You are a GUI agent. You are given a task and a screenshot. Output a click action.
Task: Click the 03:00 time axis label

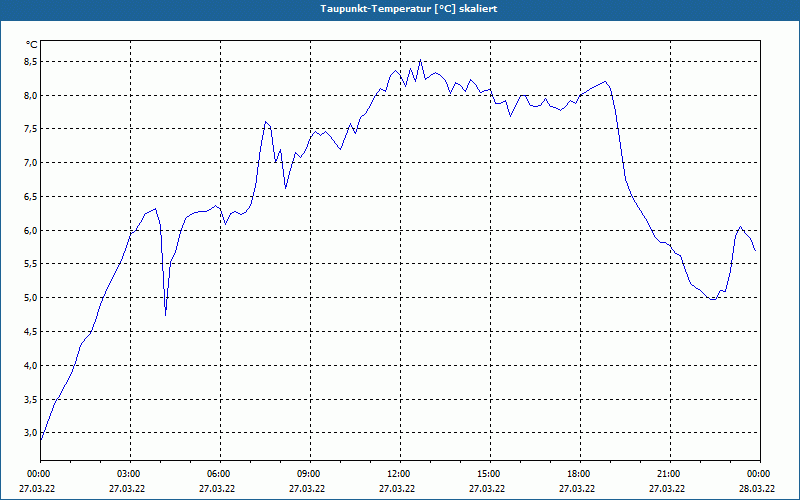[x=131, y=474]
